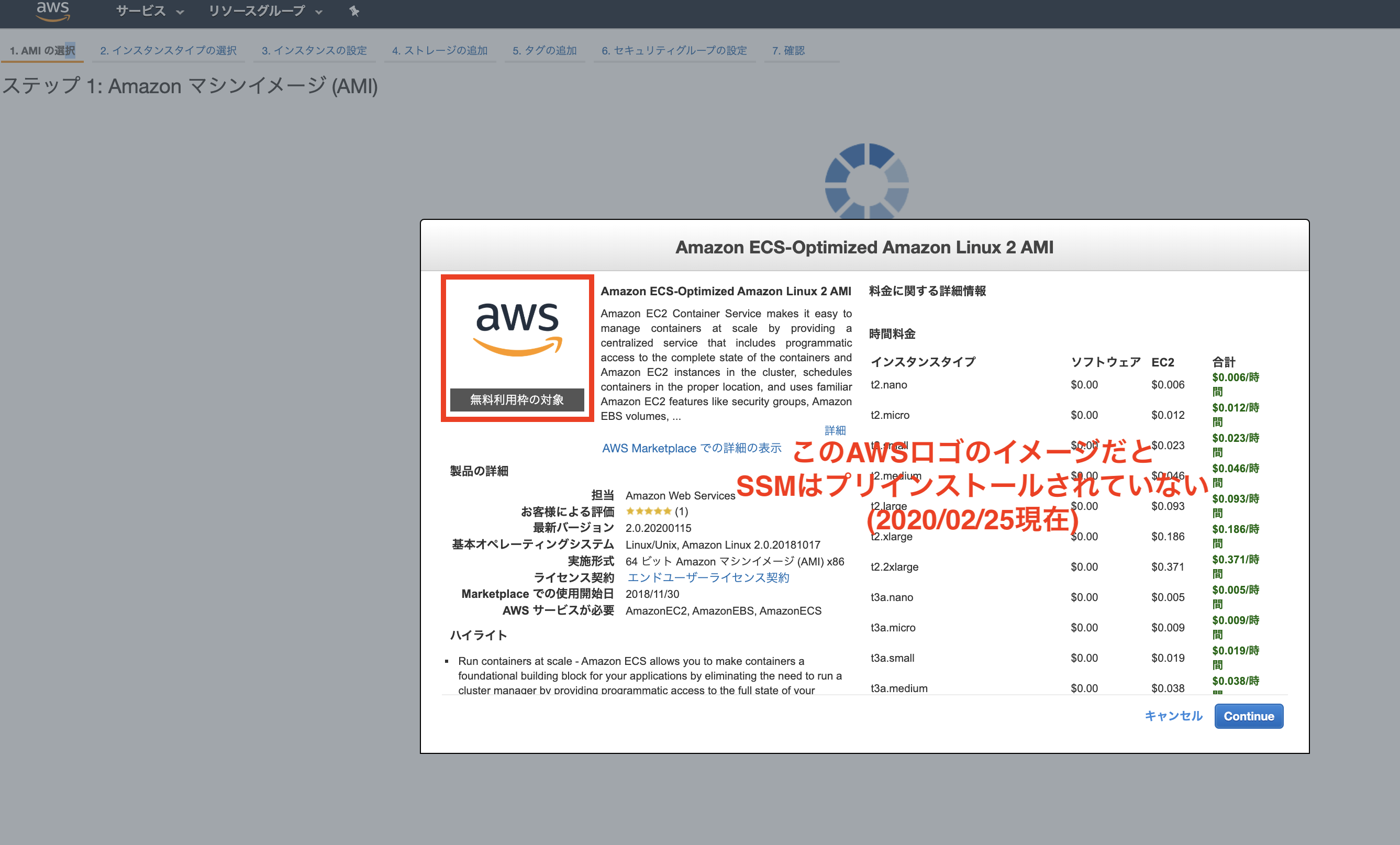Click the AWS logo in top navigation bar

[x=52, y=10]
